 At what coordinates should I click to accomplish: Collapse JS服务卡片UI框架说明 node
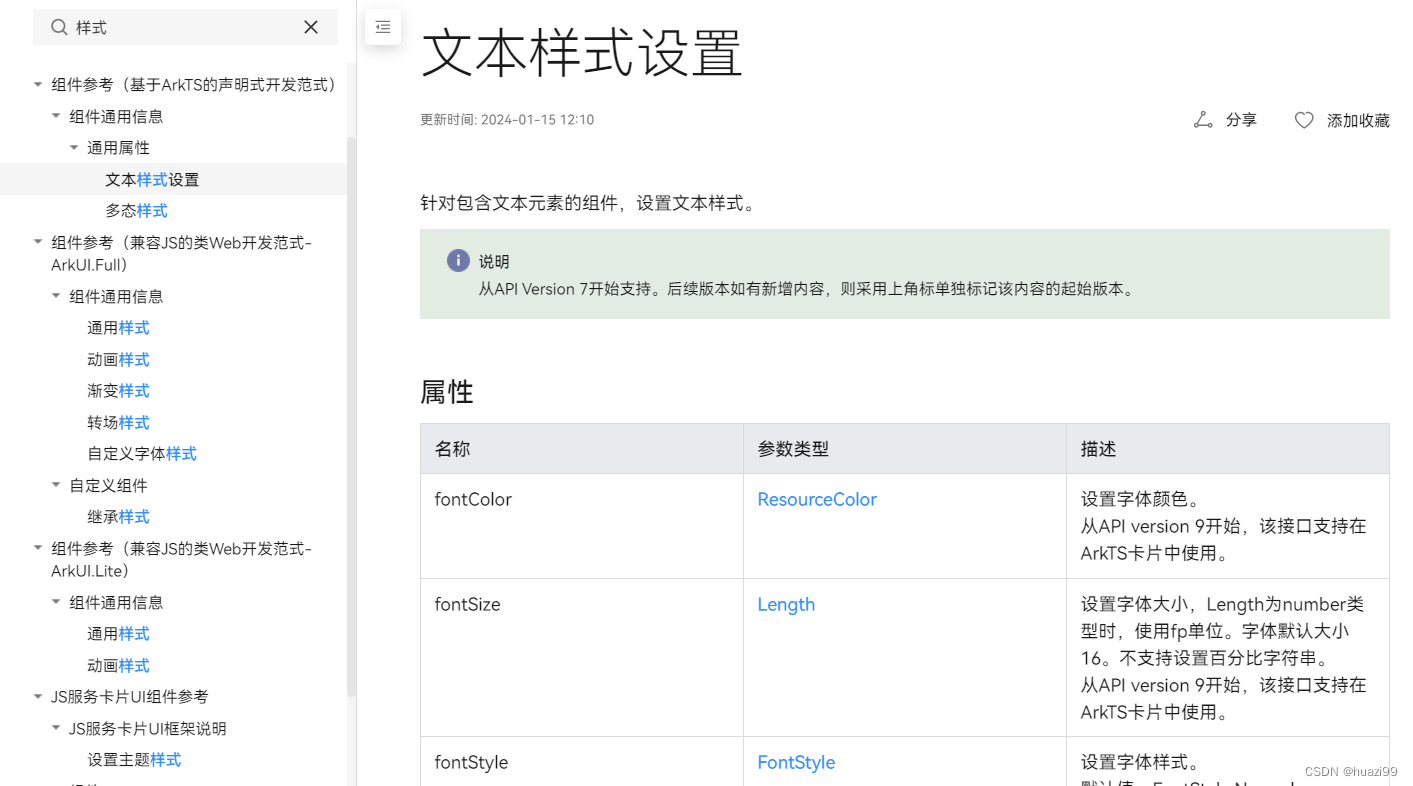56,728
